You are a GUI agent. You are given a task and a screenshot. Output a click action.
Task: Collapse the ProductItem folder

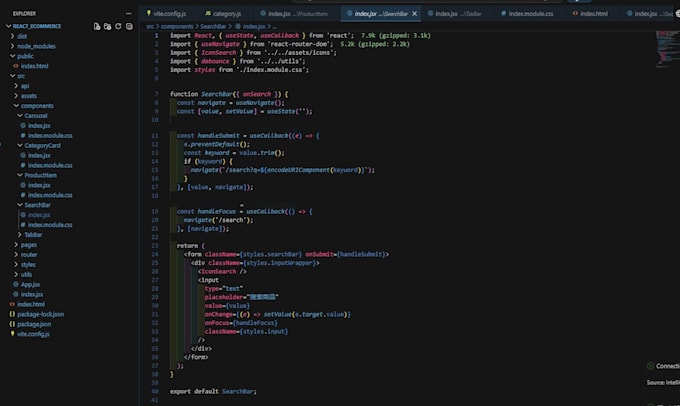(x=20, y=175)
